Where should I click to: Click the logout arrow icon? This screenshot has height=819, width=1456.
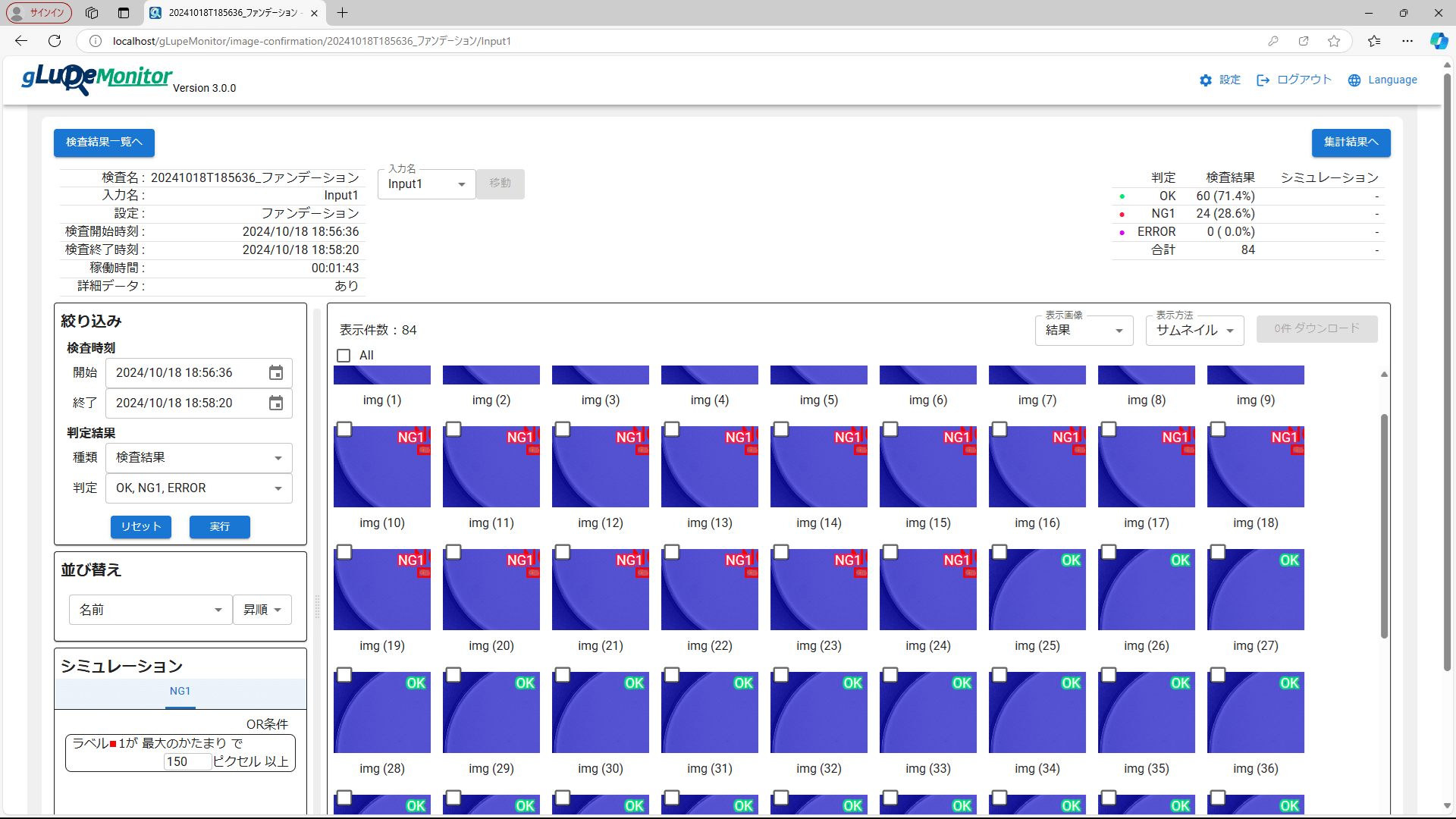[x=1263, y=80]
